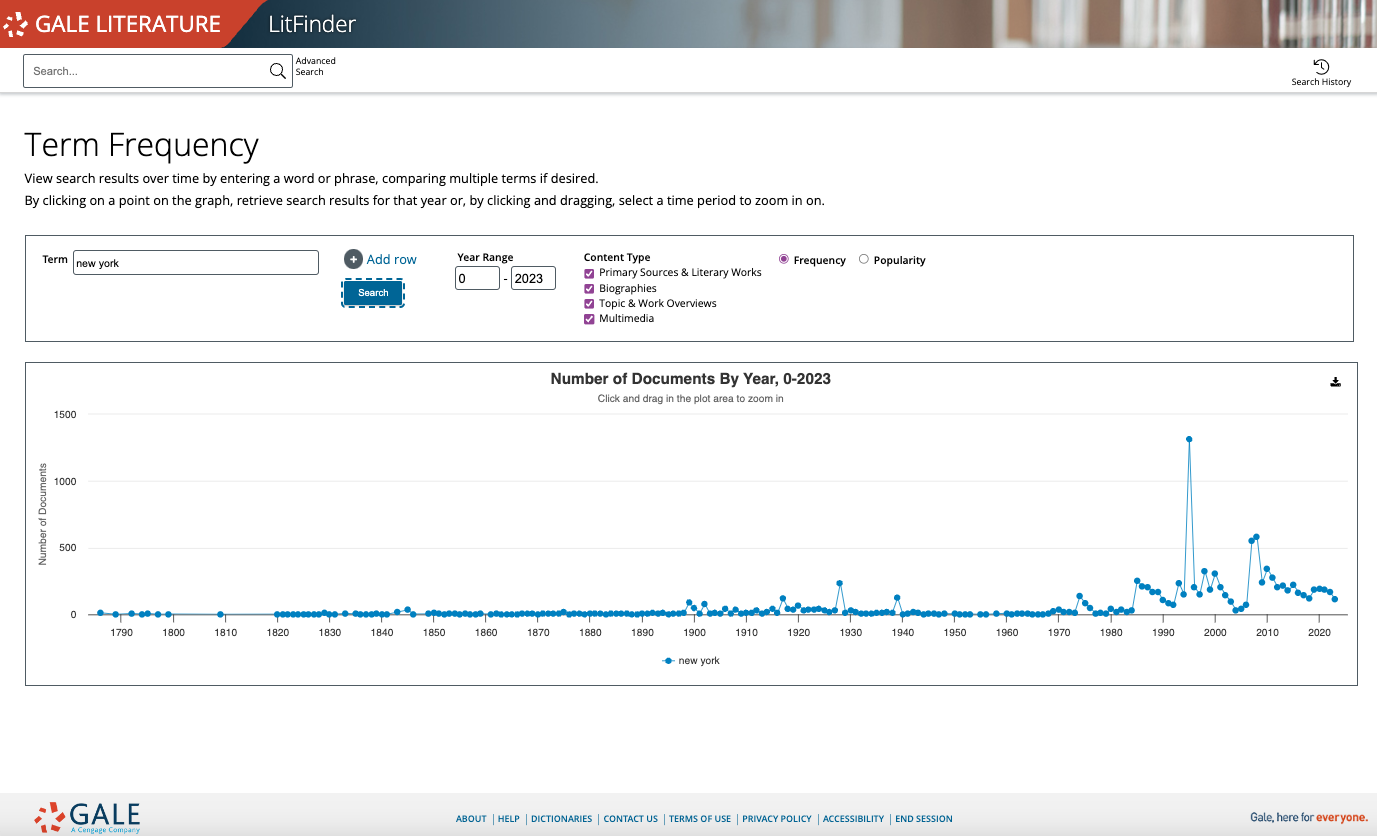Open the ABOUT footer link
The width and height of the screenshot is (1377, 836).
tap(471, 819)
